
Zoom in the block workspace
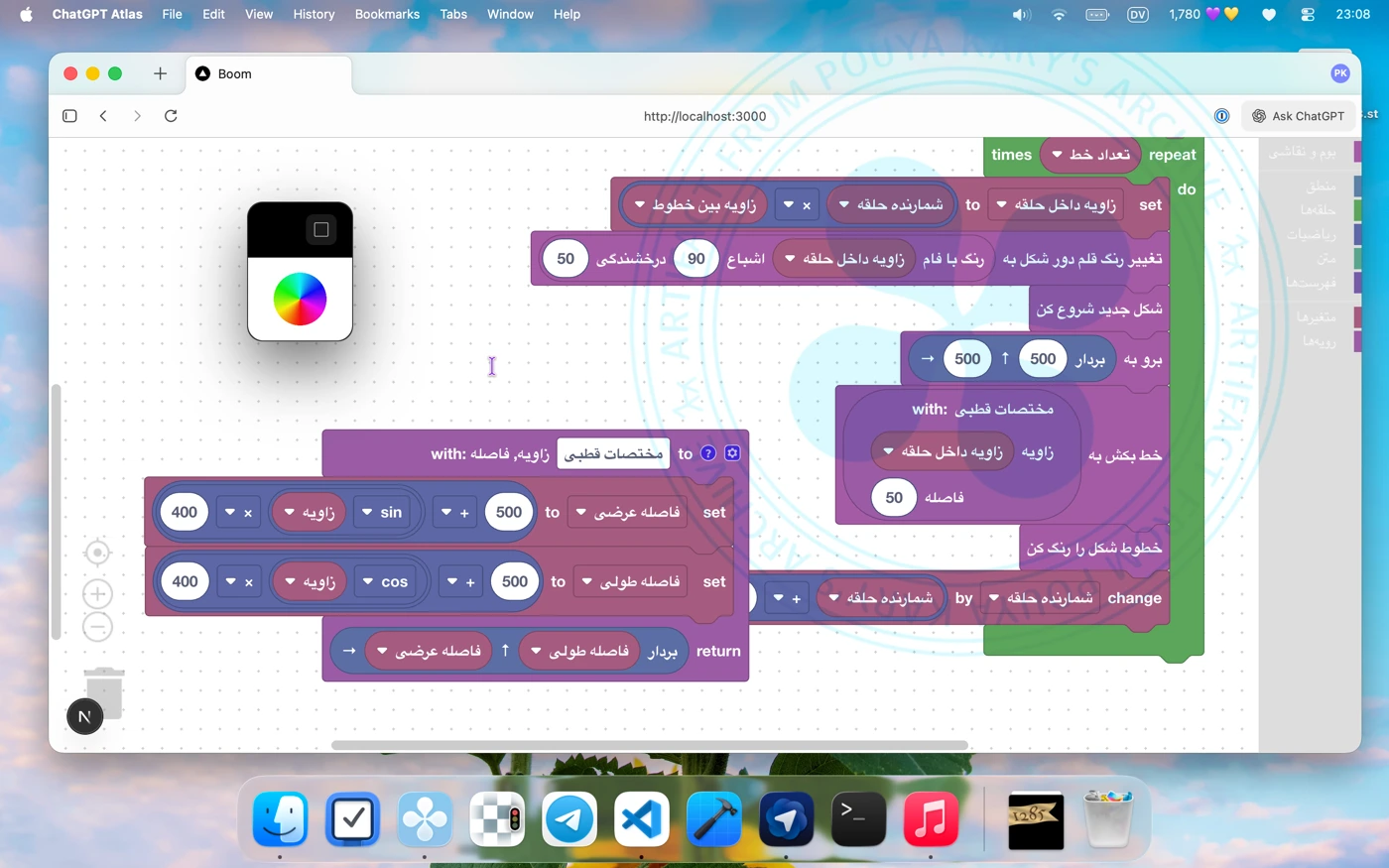tap(97, 594)
